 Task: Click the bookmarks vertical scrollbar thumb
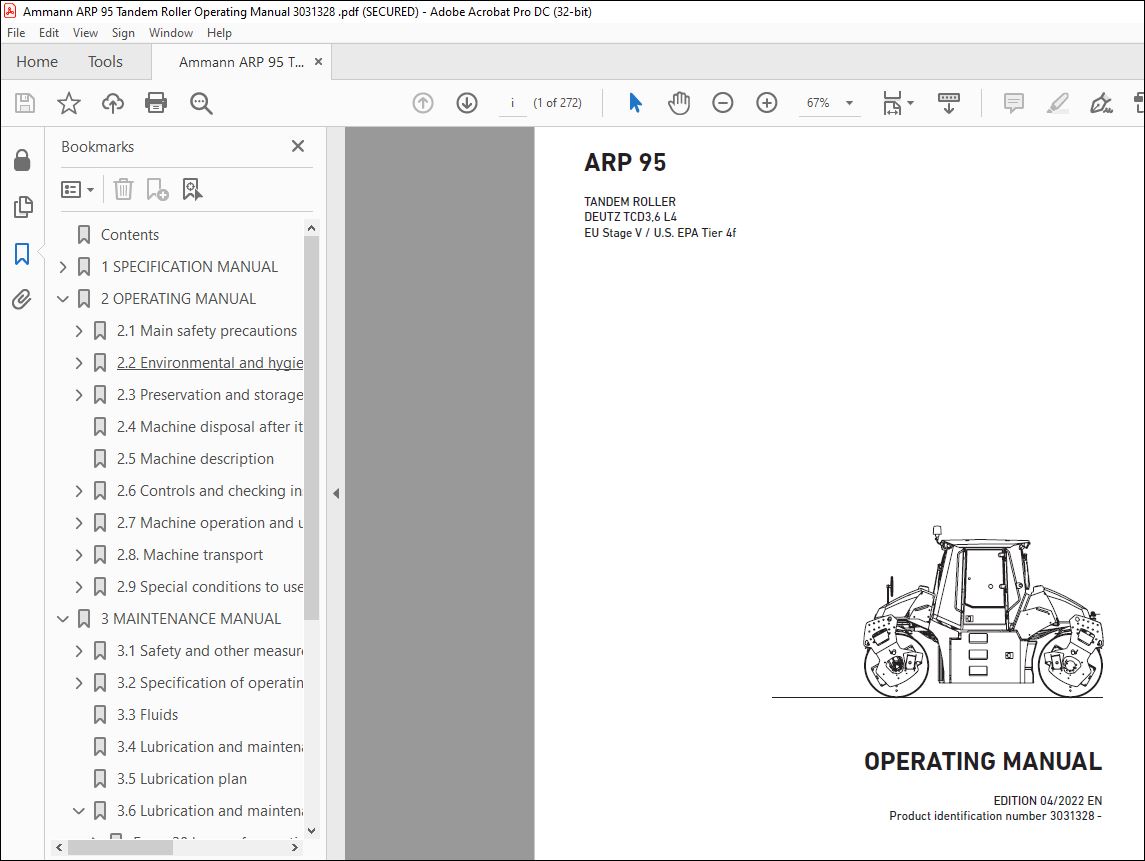(x=311, y=427)
